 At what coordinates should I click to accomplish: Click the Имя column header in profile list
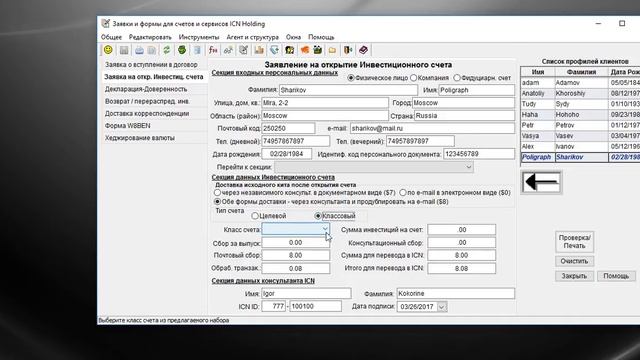click(x=538, y=72)
